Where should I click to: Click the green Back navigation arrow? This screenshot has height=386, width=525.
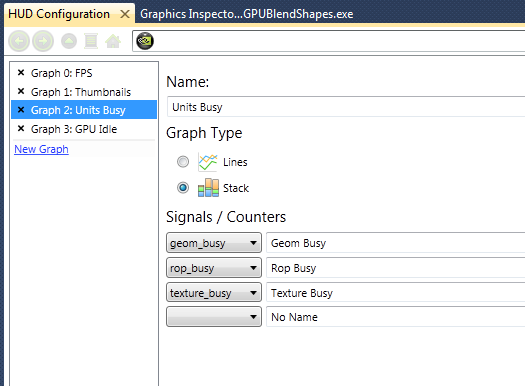point(19,41)
